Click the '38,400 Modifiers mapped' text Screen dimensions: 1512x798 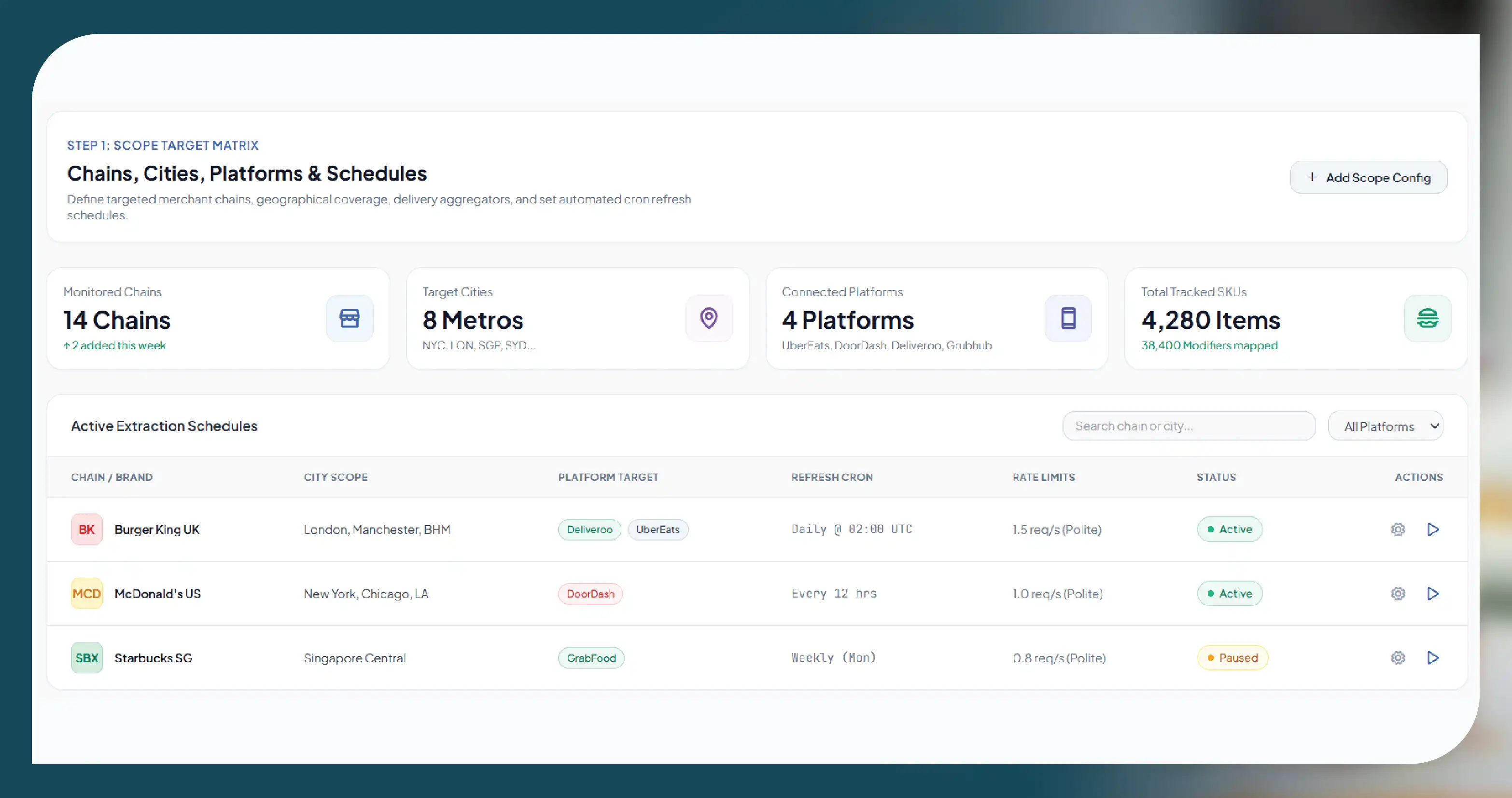coord(1209,345)
